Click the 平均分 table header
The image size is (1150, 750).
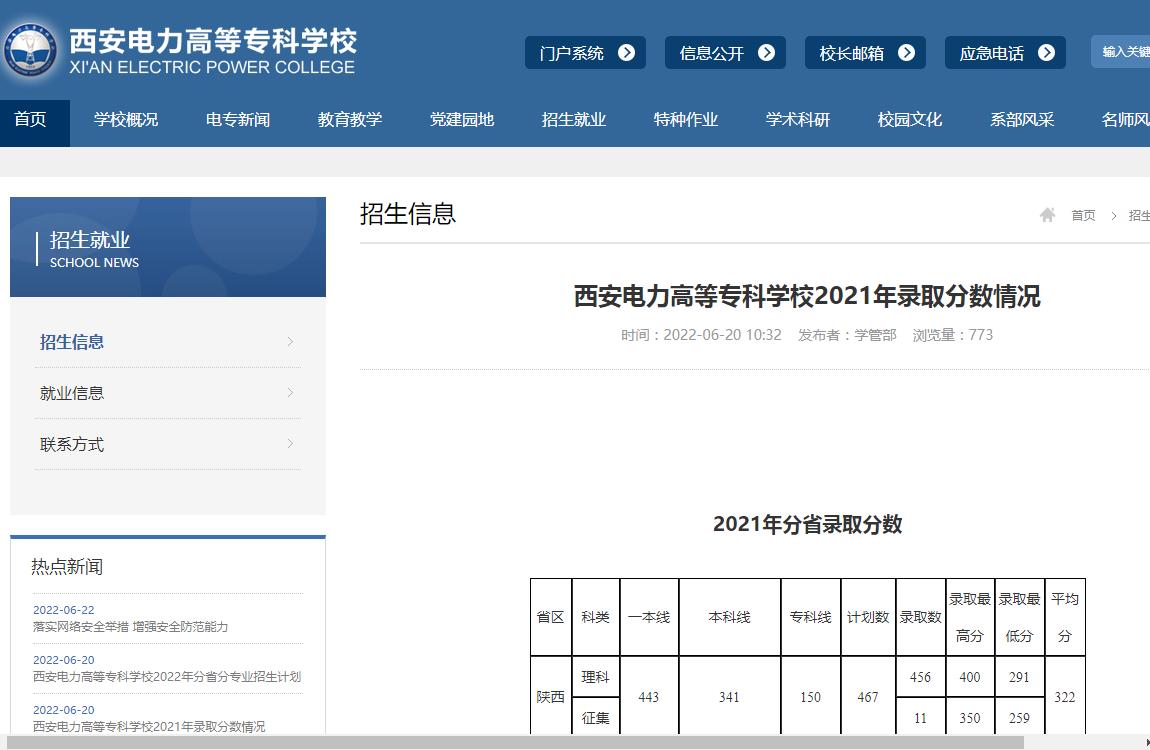coord(1065,617)
